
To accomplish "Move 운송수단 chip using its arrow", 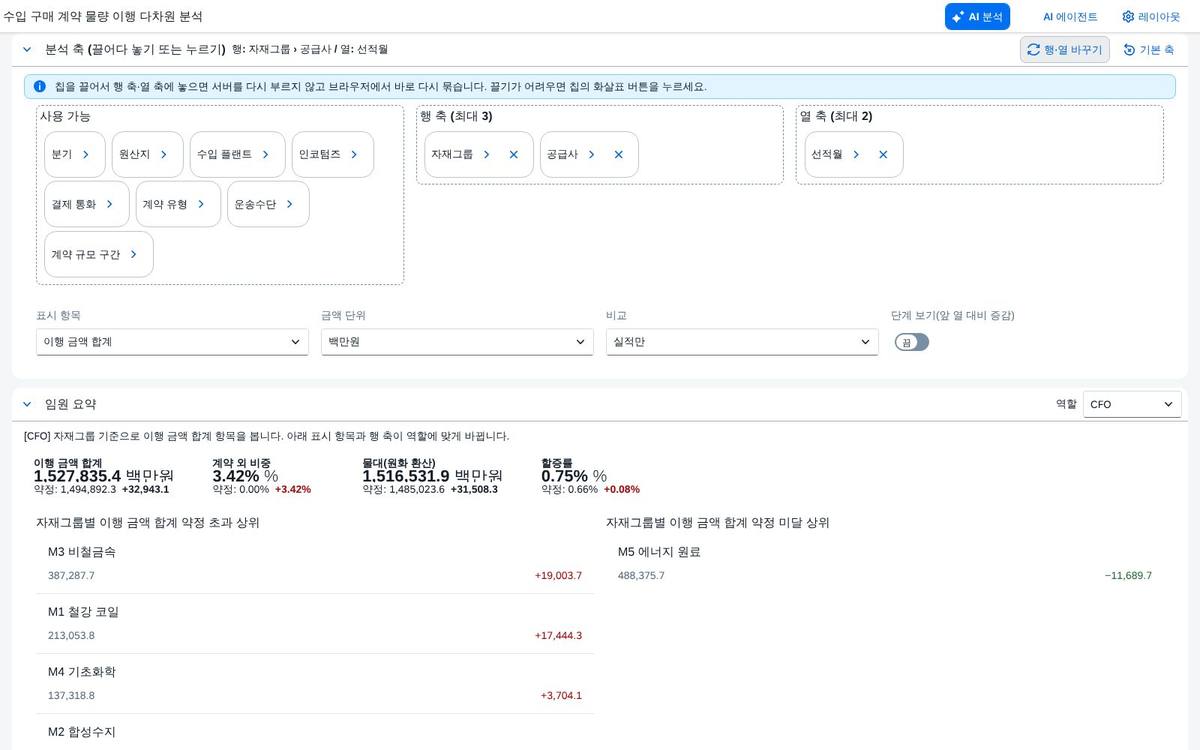I will [289, 204].
